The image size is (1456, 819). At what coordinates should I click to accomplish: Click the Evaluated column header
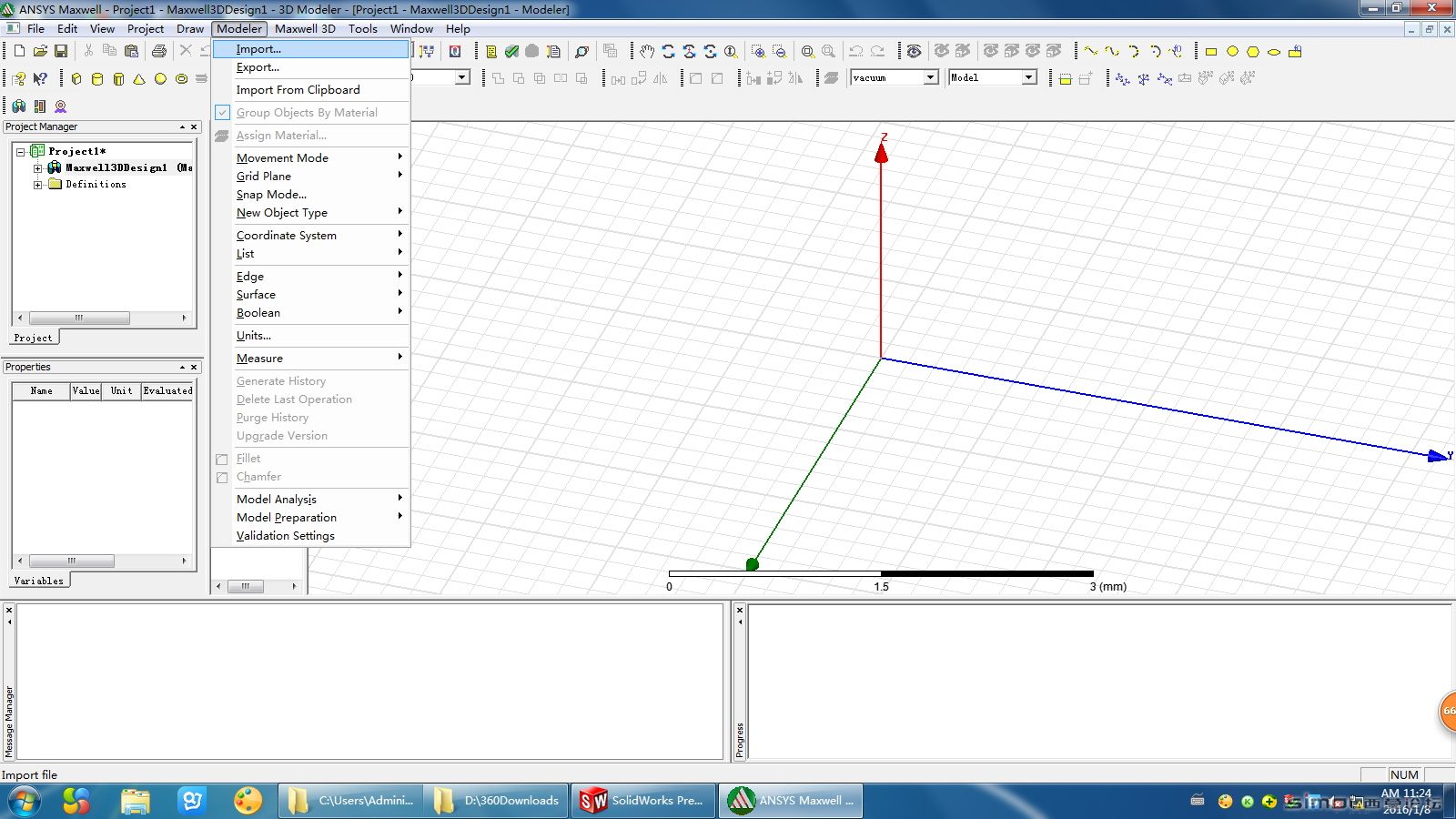tap(167, 390)
